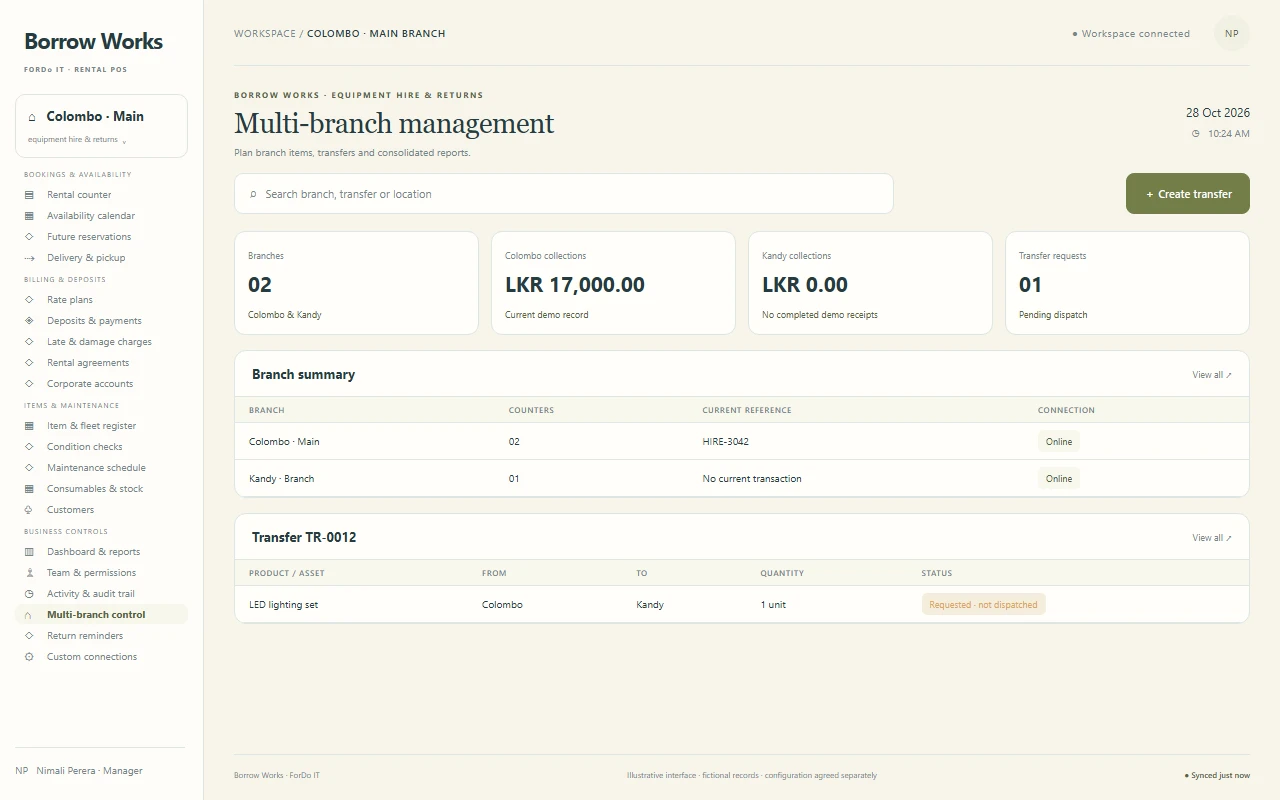Click the Deposits & payments icon
Image resolution: width=1280 pixels, height=800 pixels.
(x=29, y=321)
